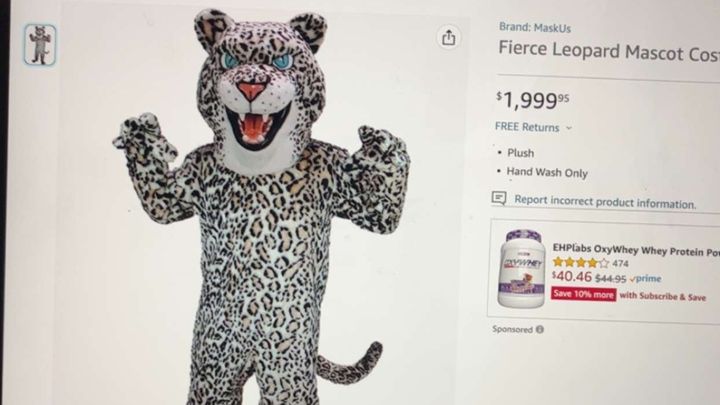Click Report incorrect product information link
Screen dimensions: 720x405
pos(605,201)
